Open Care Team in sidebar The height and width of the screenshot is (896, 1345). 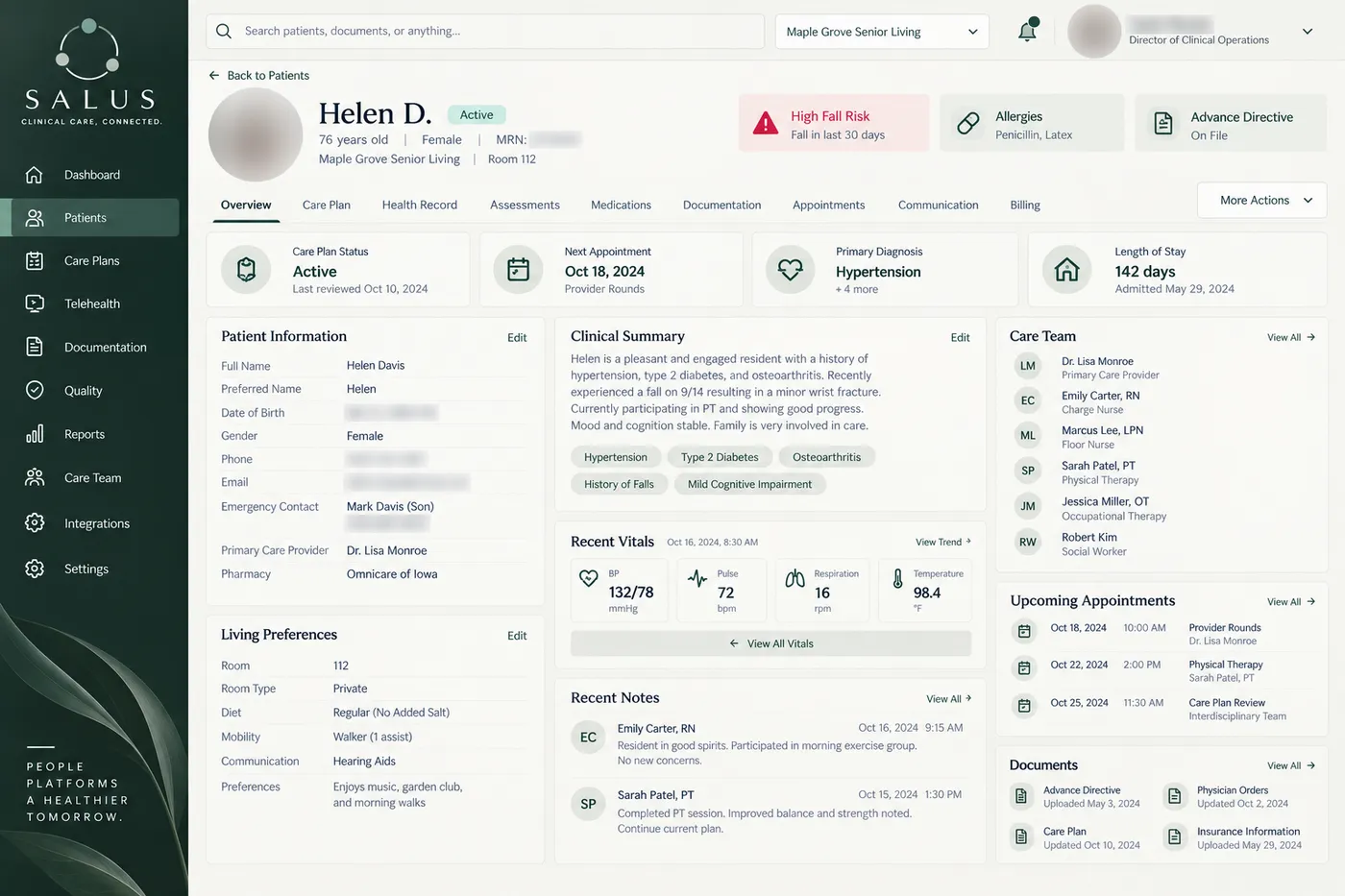pyautogui.click(x=94, y=477)
